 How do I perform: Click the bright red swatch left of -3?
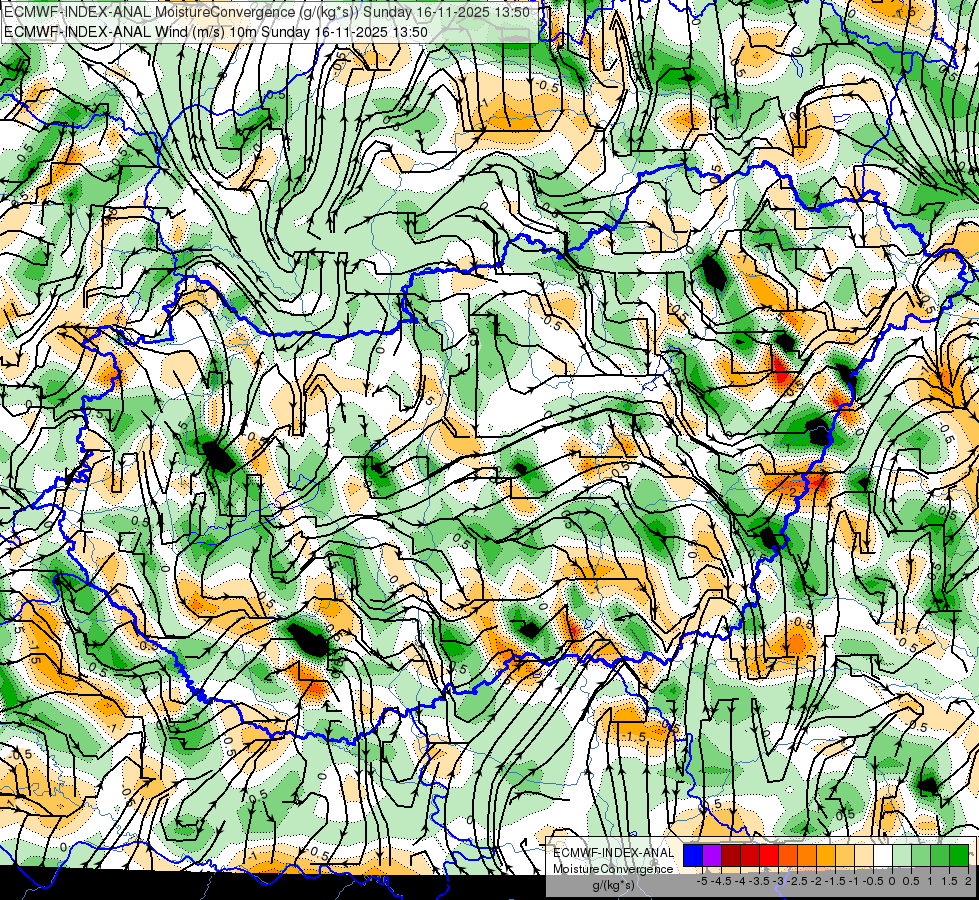tap(769, 855)
